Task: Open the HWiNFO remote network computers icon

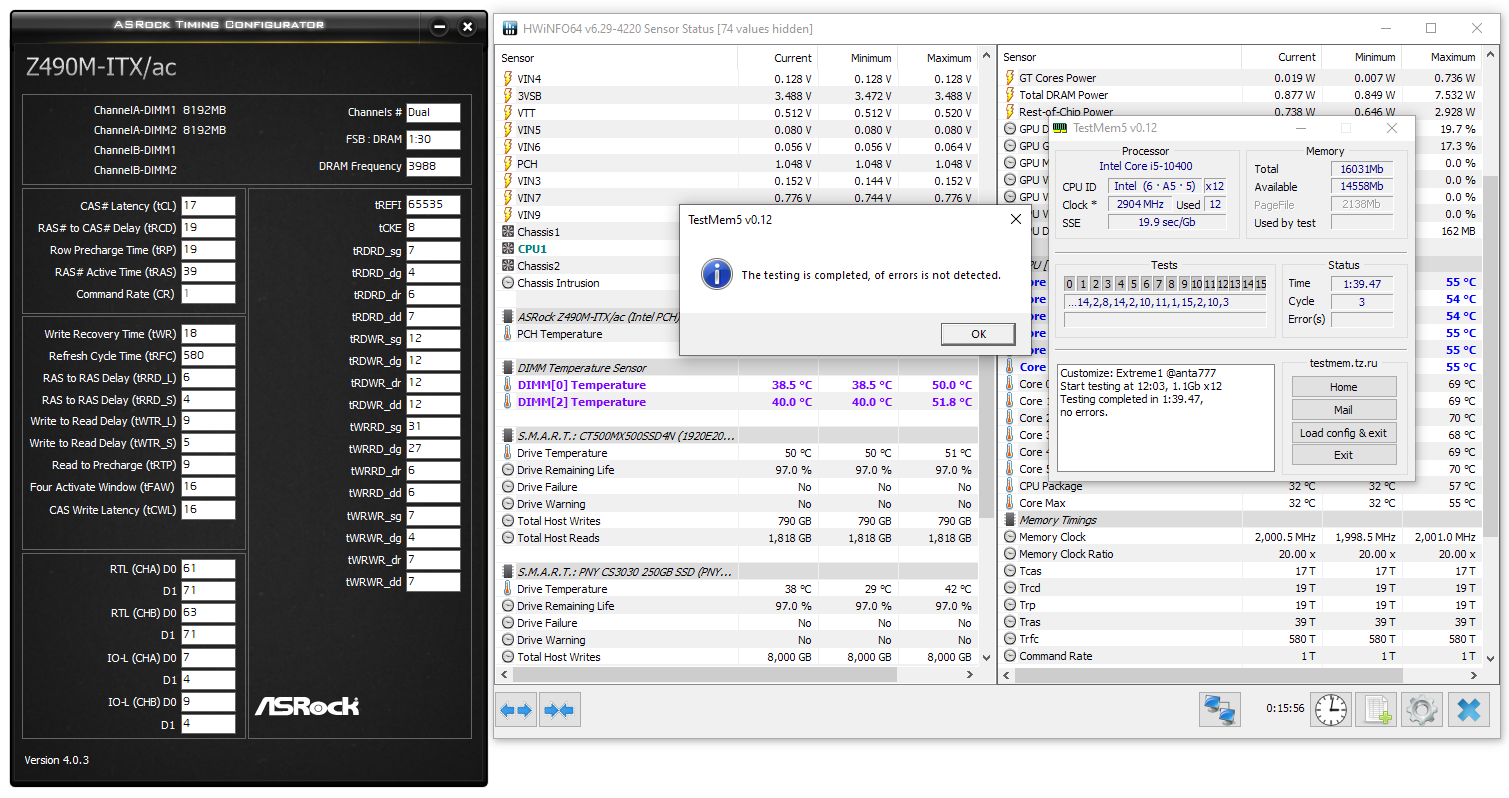Action: [x=1220, y=709]
